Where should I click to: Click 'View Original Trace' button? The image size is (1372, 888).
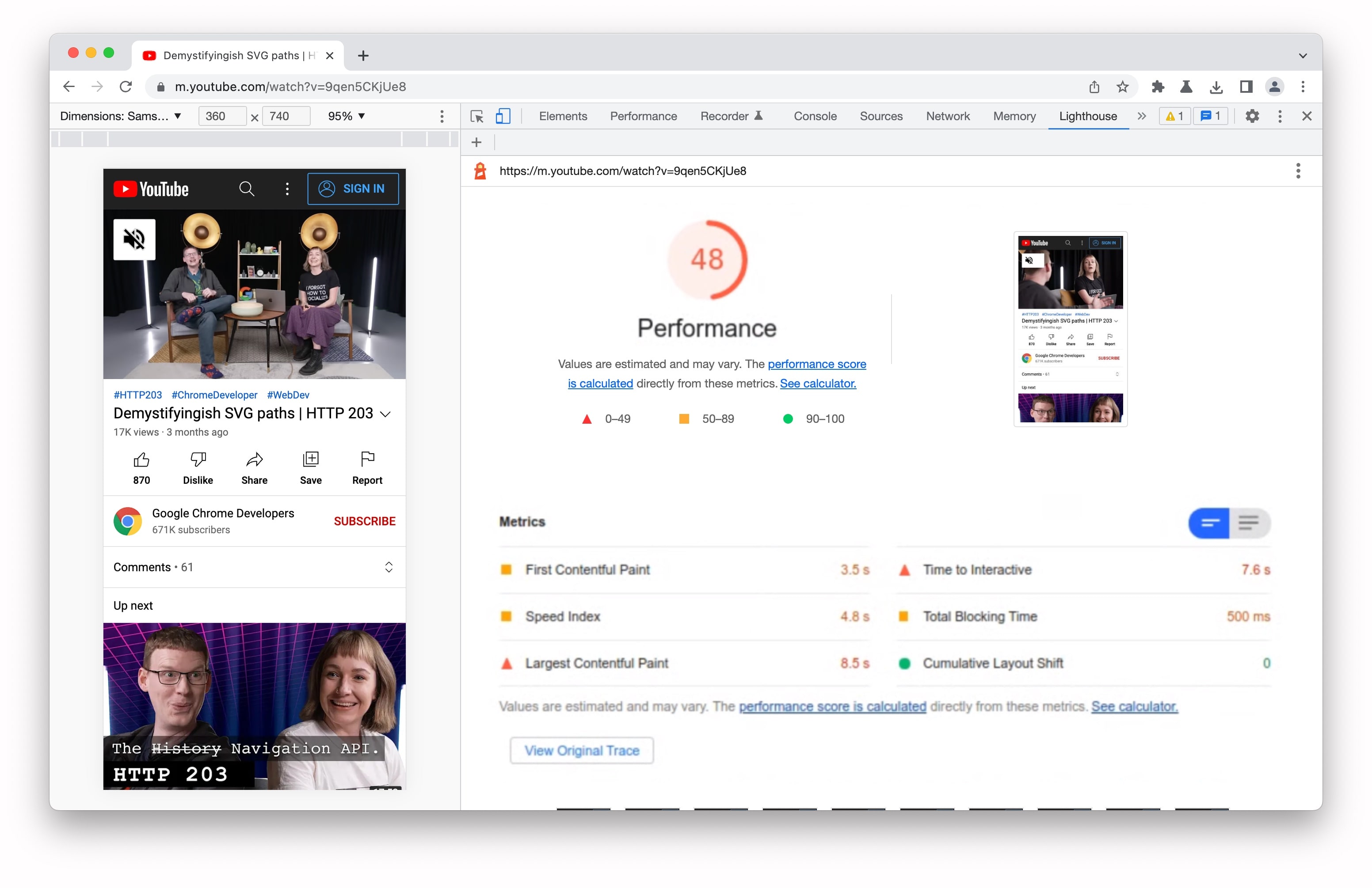point(581,750)
